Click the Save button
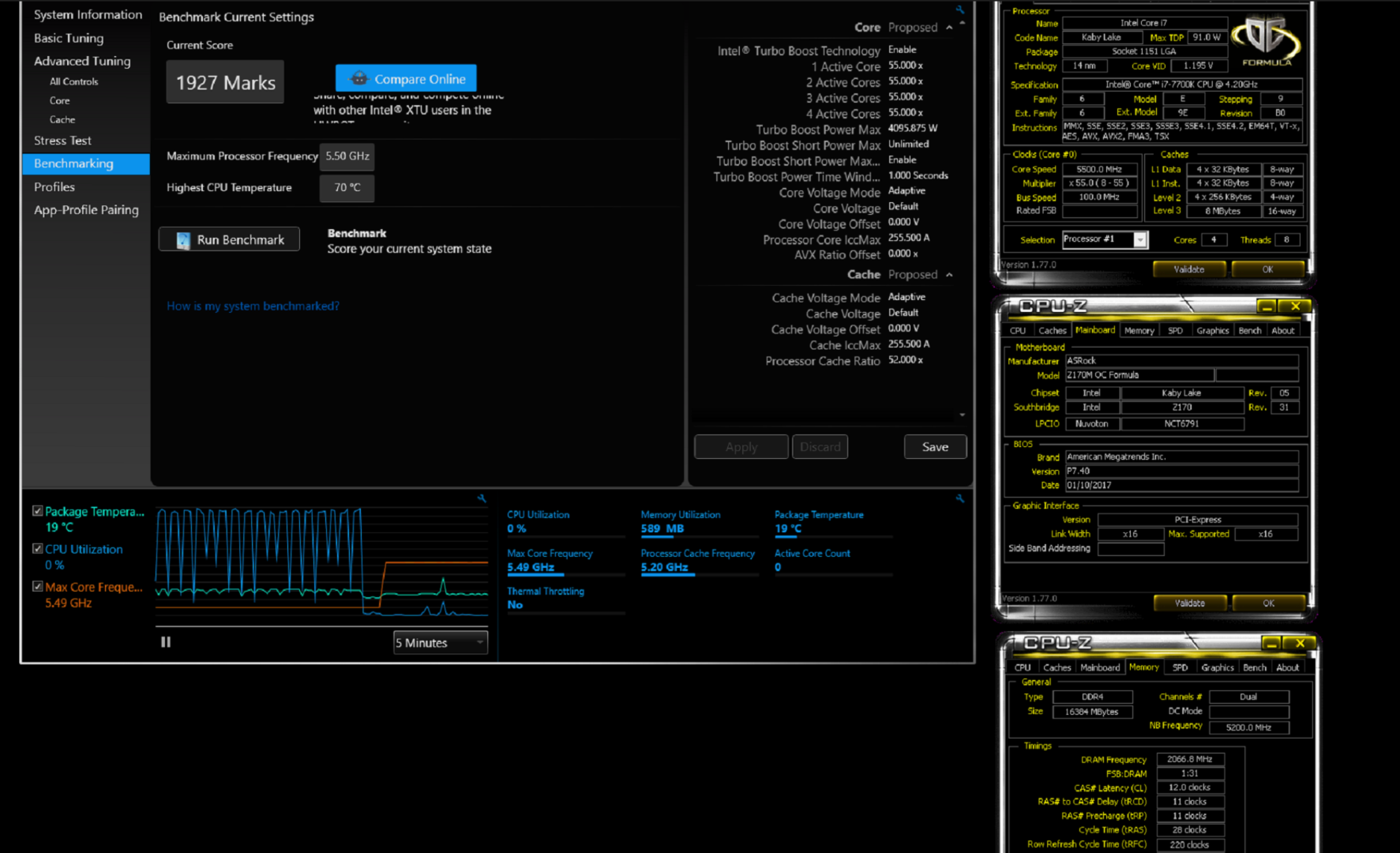 (x=935, y=446)
